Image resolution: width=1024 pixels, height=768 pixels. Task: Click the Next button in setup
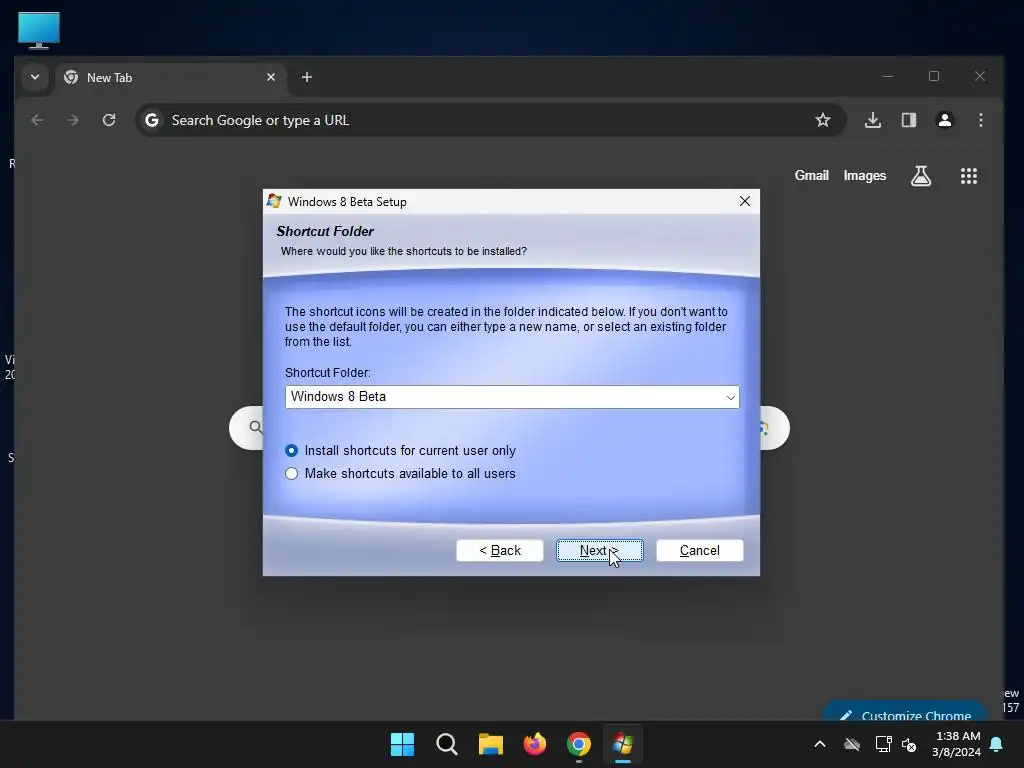coord(600,551)
